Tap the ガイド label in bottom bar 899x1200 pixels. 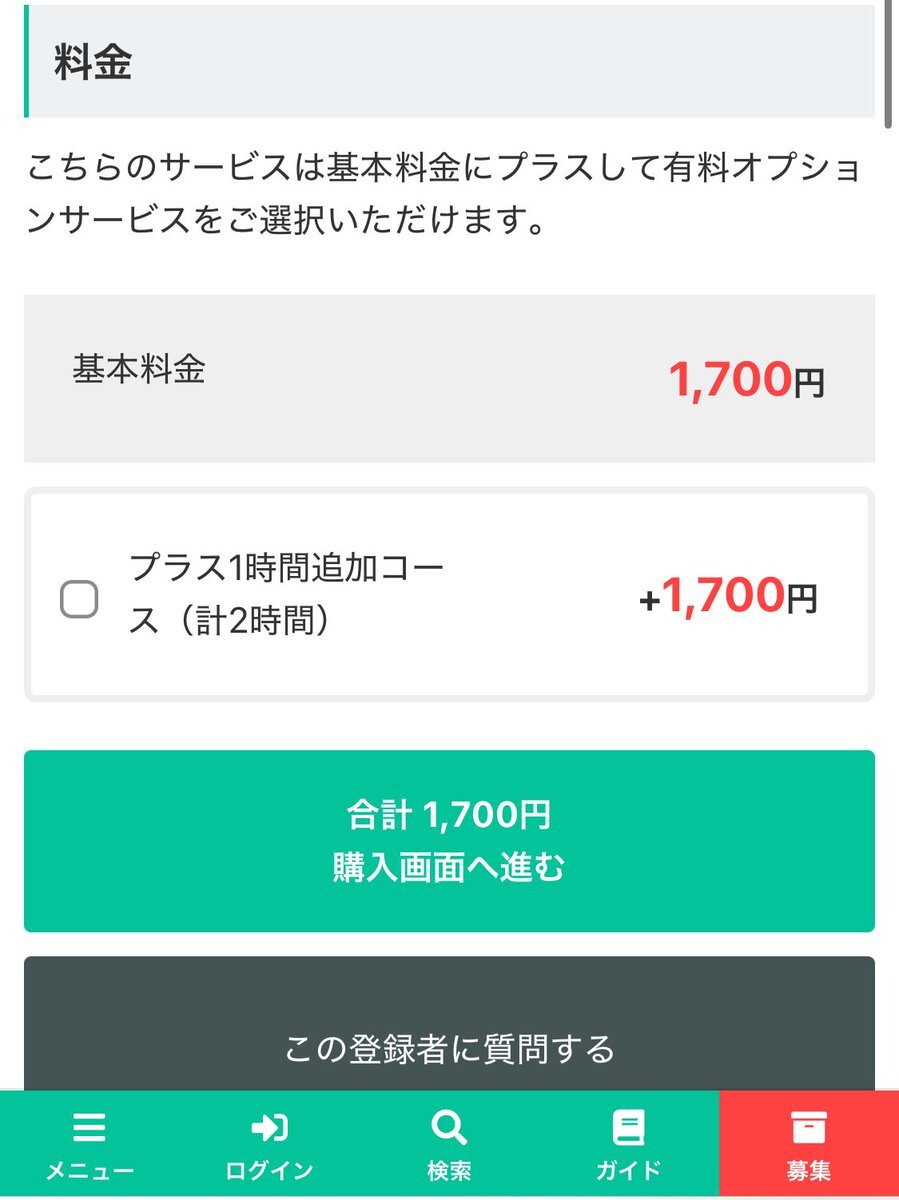pyautogui.click(x=629, y=1171)
